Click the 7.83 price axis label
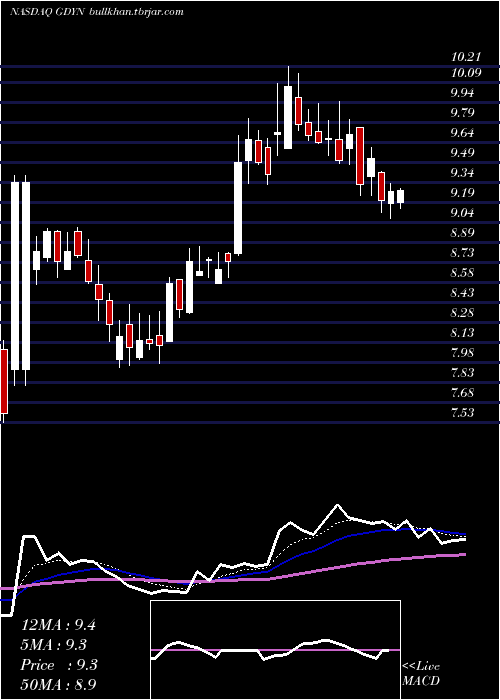The width and height of the screenshot is (500, 700). point(462,373)
